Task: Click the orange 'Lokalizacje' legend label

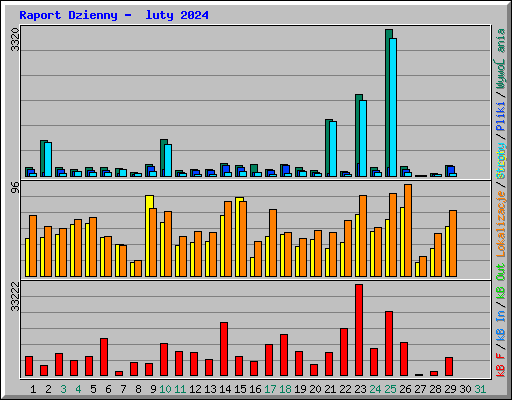Action: point(501,224)
